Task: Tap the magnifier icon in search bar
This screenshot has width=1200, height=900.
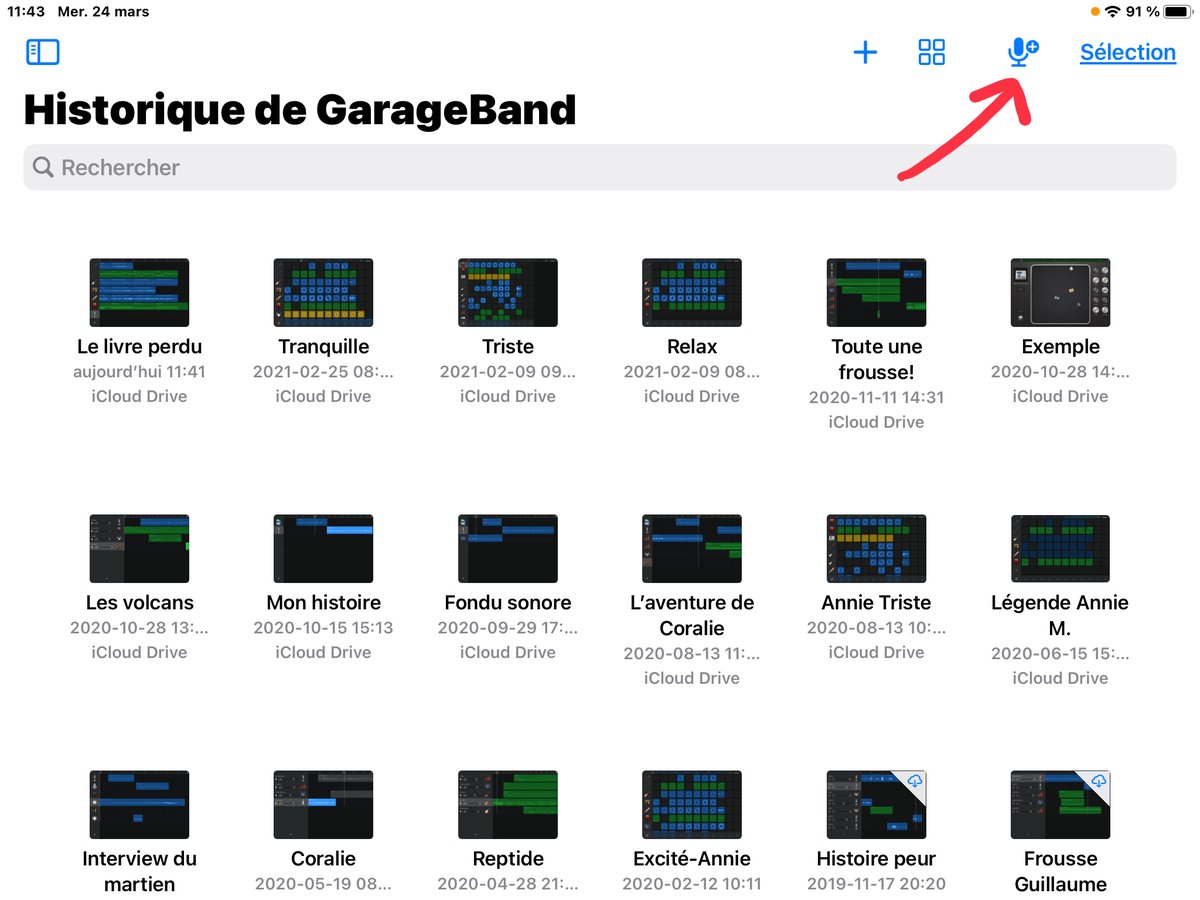Action: click(43, 167)
